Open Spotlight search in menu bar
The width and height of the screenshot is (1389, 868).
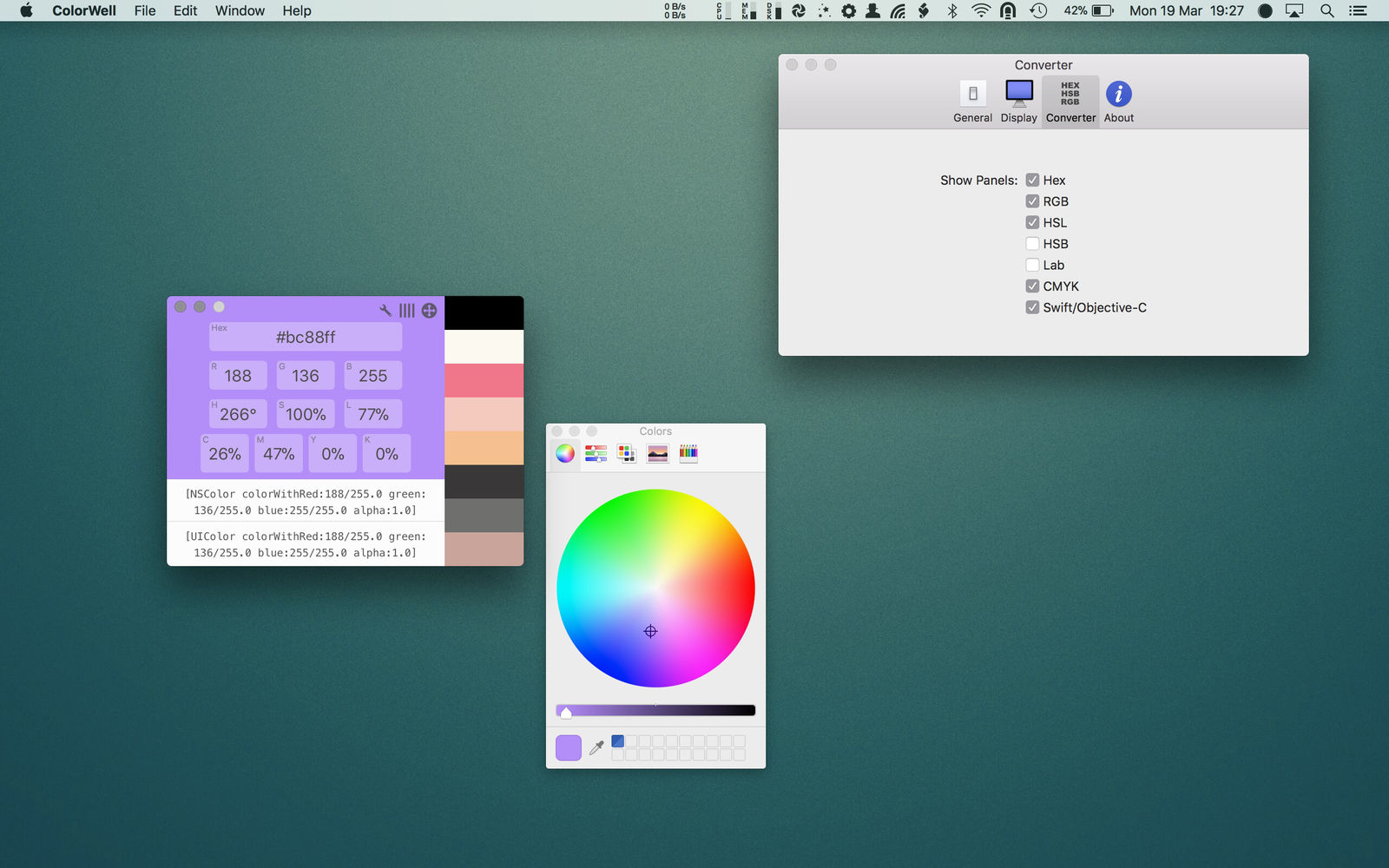[1326, 10]
